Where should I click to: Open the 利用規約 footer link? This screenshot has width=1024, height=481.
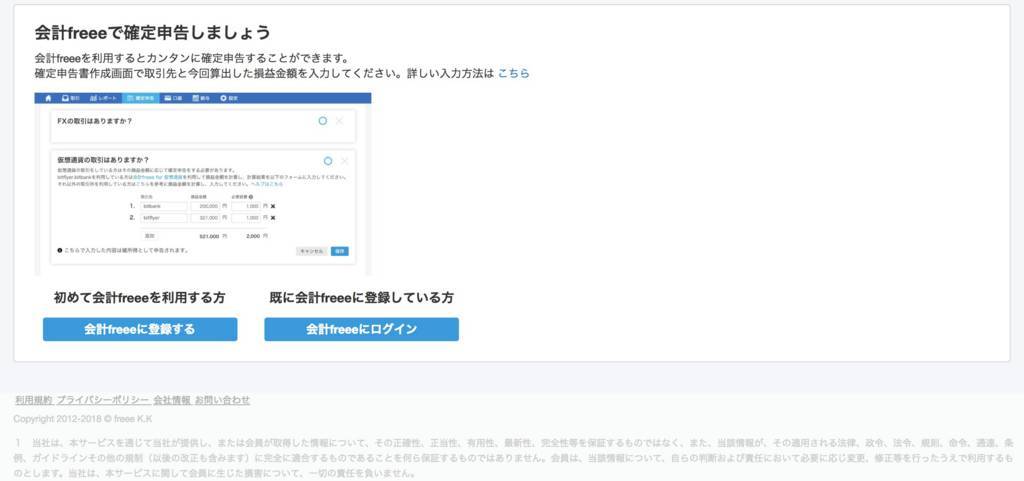point(34,400)
